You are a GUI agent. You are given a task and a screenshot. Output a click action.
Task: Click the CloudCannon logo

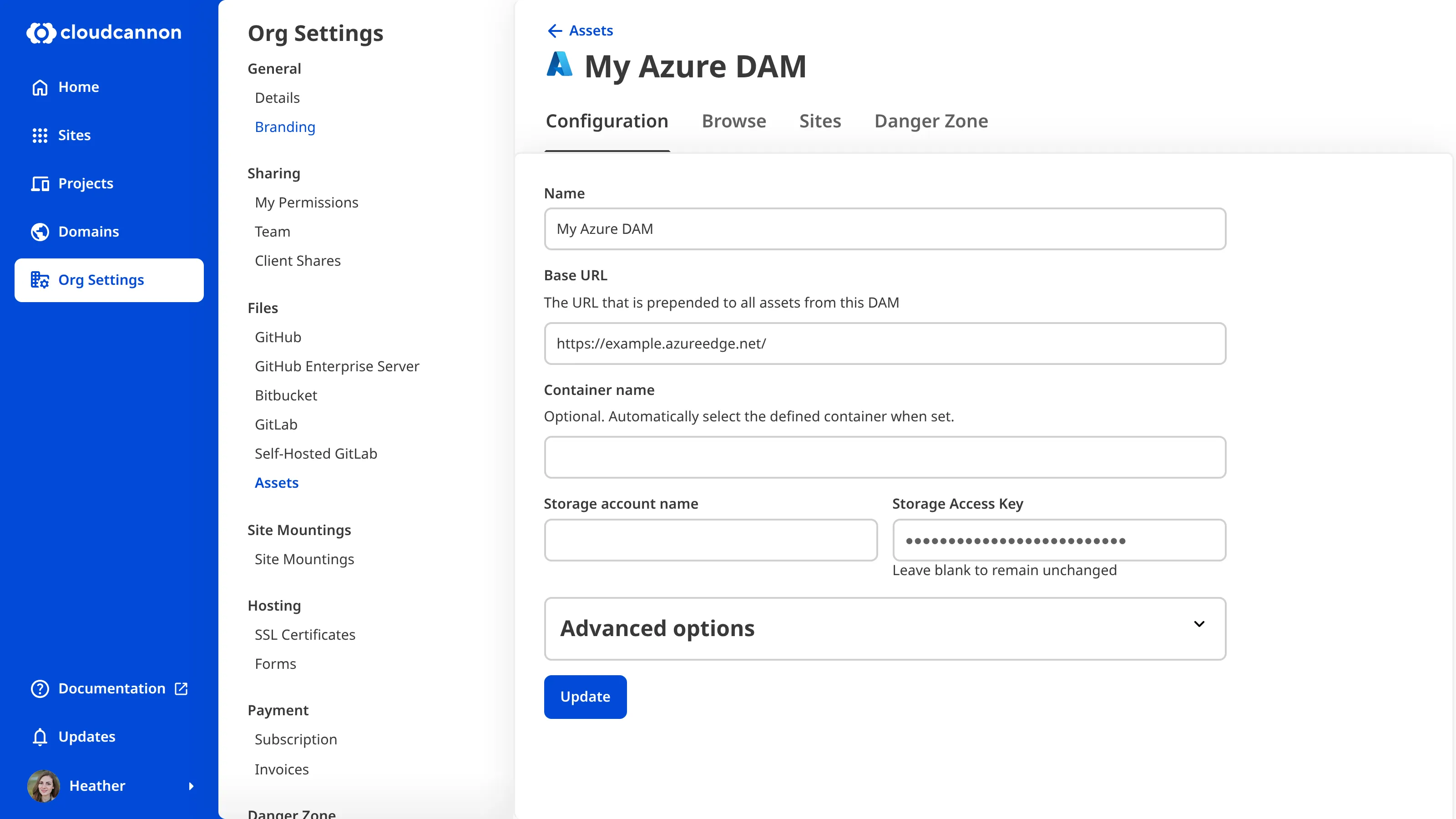[104, 32]
